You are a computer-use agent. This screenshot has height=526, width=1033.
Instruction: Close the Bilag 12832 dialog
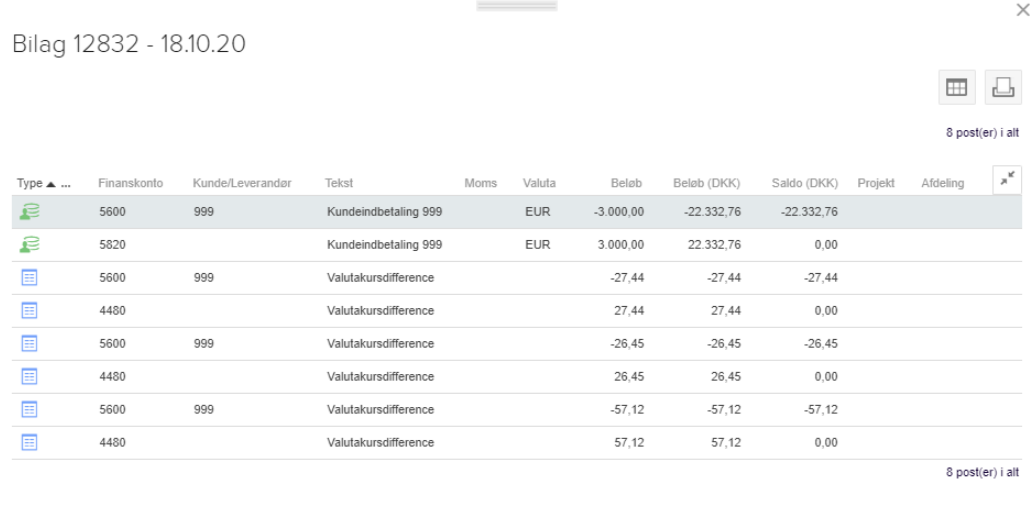1022,10
